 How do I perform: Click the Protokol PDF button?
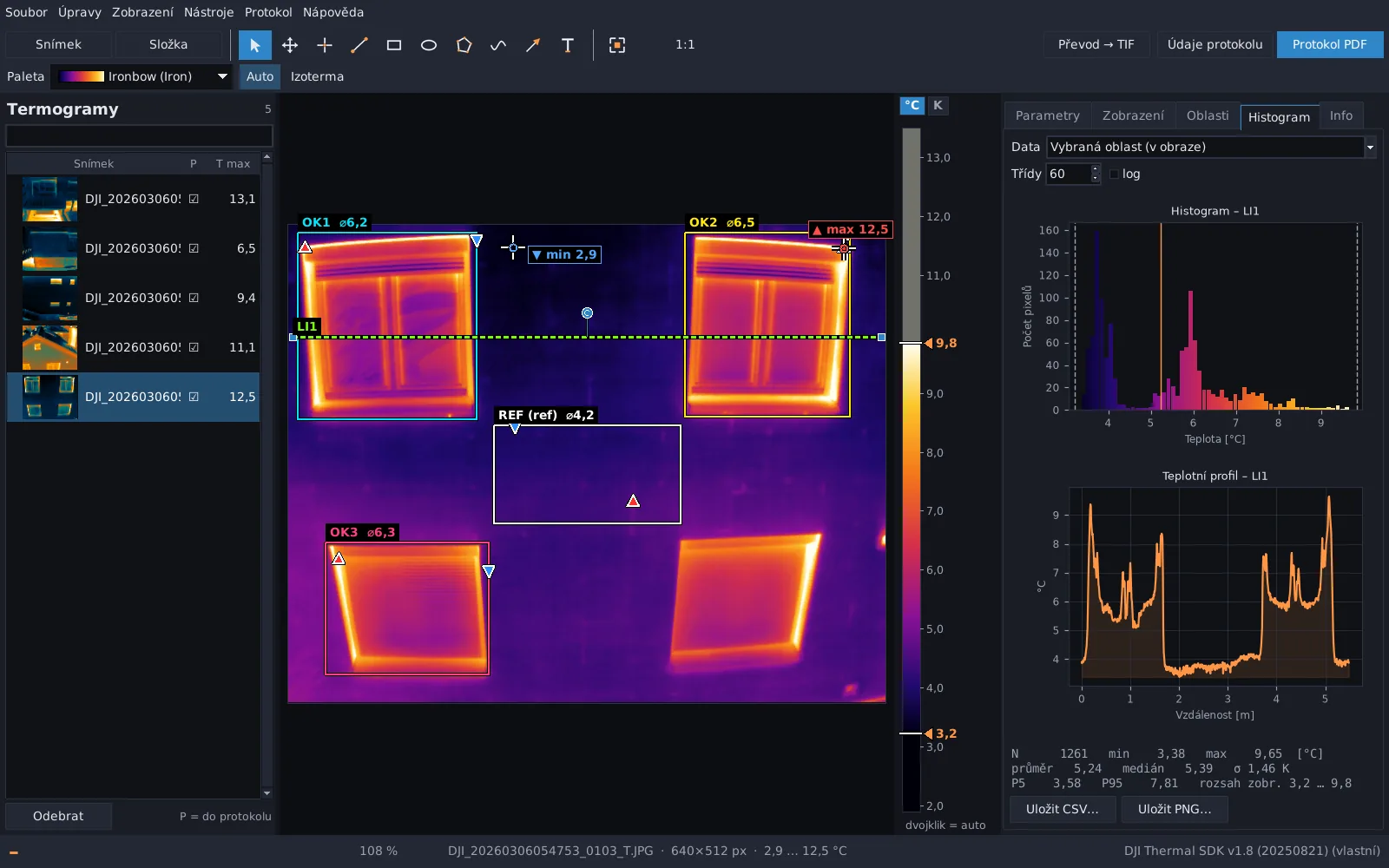pos(1329,44)
